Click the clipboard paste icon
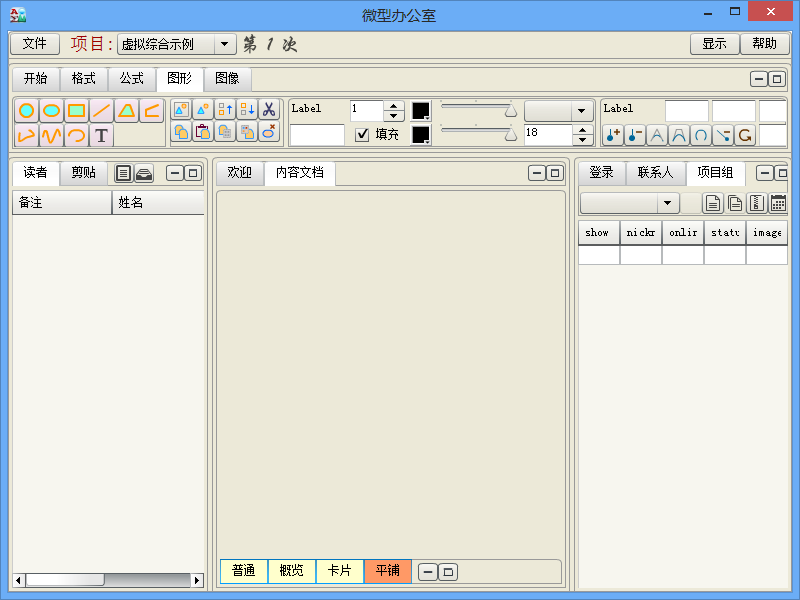Screen dimensions: 800x600 tap(203, 132)
